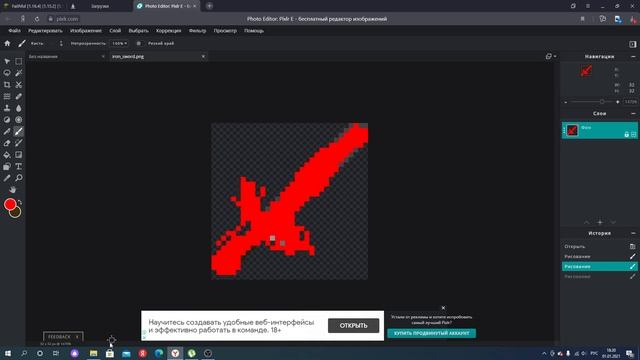
Task: Select the Cutout scissors tool
Action: click(x=19, y=85)
